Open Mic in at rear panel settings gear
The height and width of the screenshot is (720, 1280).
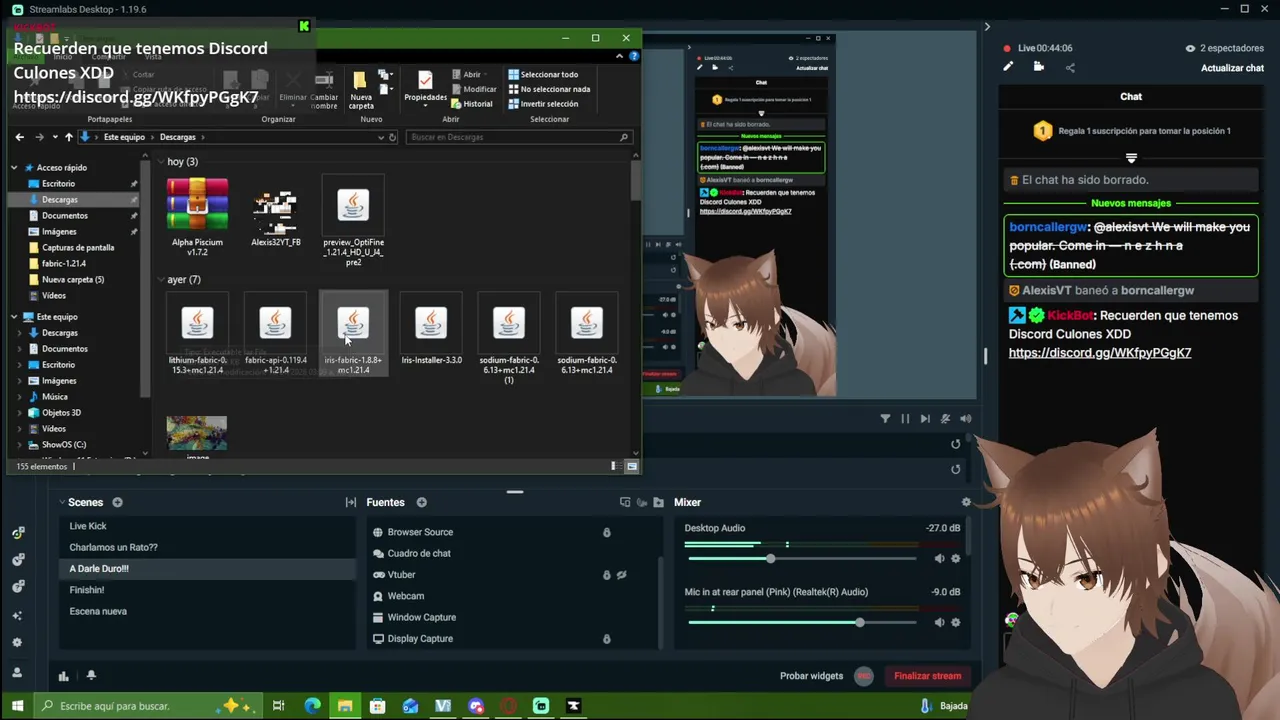click(x=956, y=622)
